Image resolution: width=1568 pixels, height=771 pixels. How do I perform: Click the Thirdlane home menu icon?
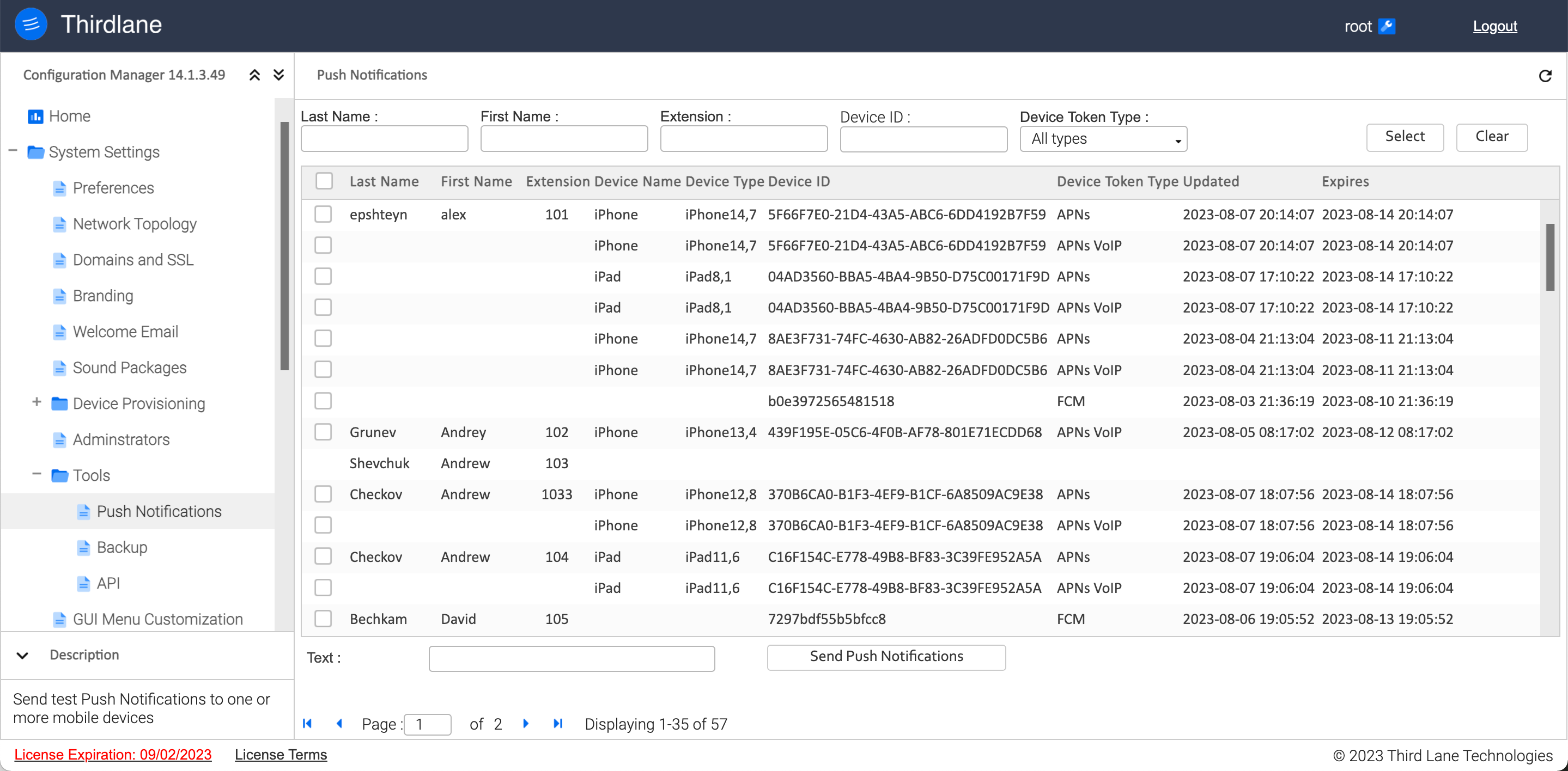click(x=29, y=26)
